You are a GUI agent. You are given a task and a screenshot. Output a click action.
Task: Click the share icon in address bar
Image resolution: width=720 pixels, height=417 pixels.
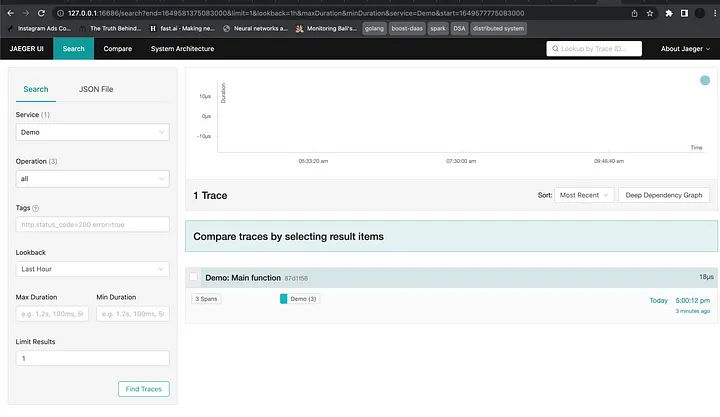point(635,13)
